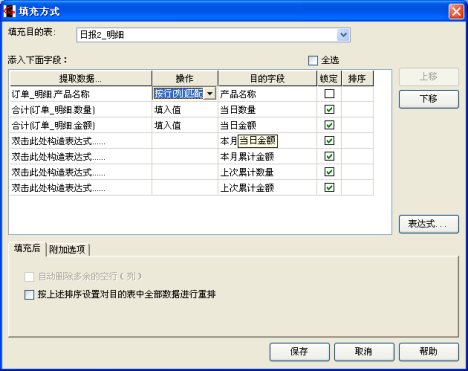This screenshot has width=468, height=371.
Task: Click 填入值 in the 当日数量 row
Action: (x=185, y=110)
